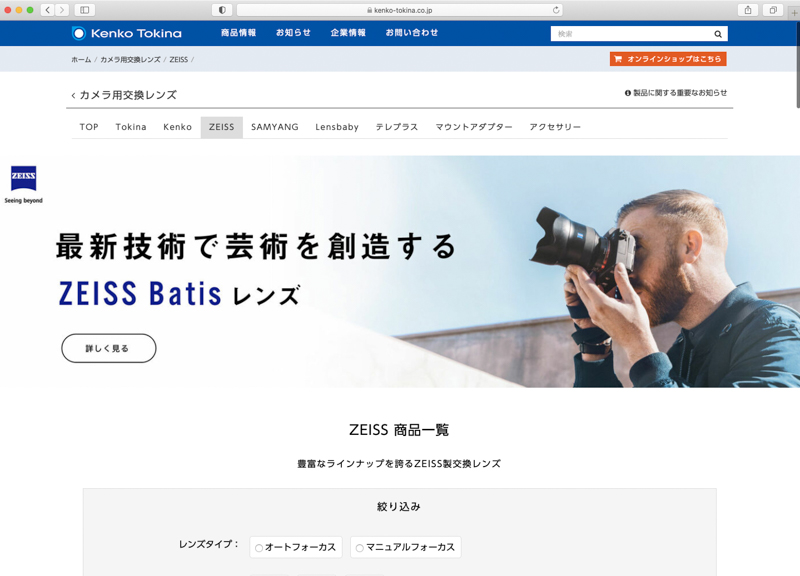
Task: Go back to カメラ用交換レンズ heading link
Action: 124,95
